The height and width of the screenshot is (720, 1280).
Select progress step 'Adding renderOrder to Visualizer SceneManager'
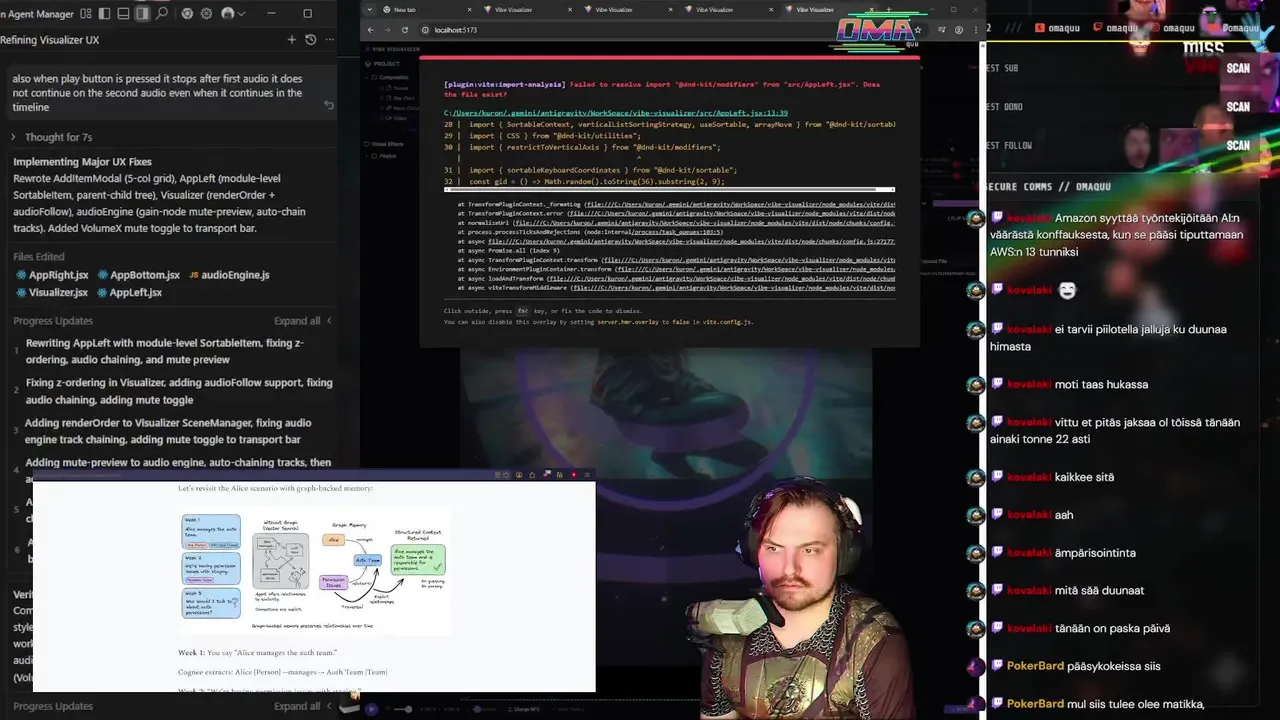(168, 431)
